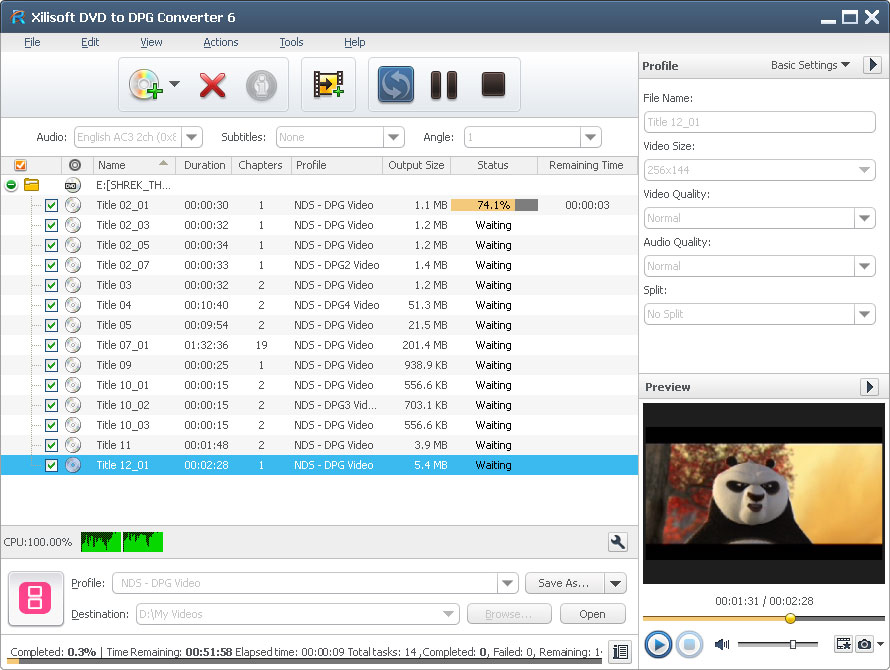Open settings via the wrench icon
The height and width of the screenshot is (670, 890).
pyautogui.click(x=618, y=542)
